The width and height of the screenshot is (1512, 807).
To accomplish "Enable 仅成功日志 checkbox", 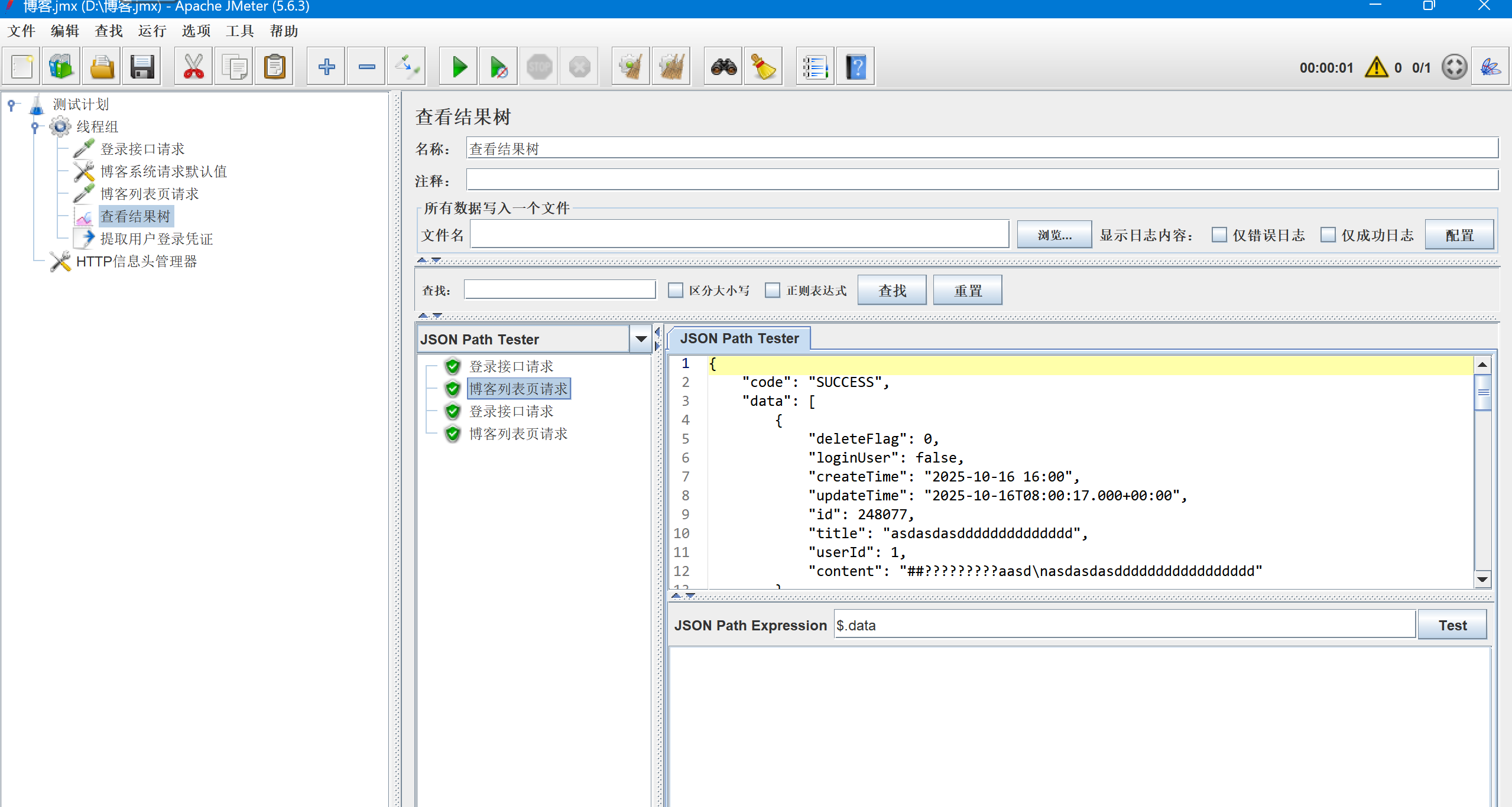I will pyautogui.click(x=1328, y=235).
